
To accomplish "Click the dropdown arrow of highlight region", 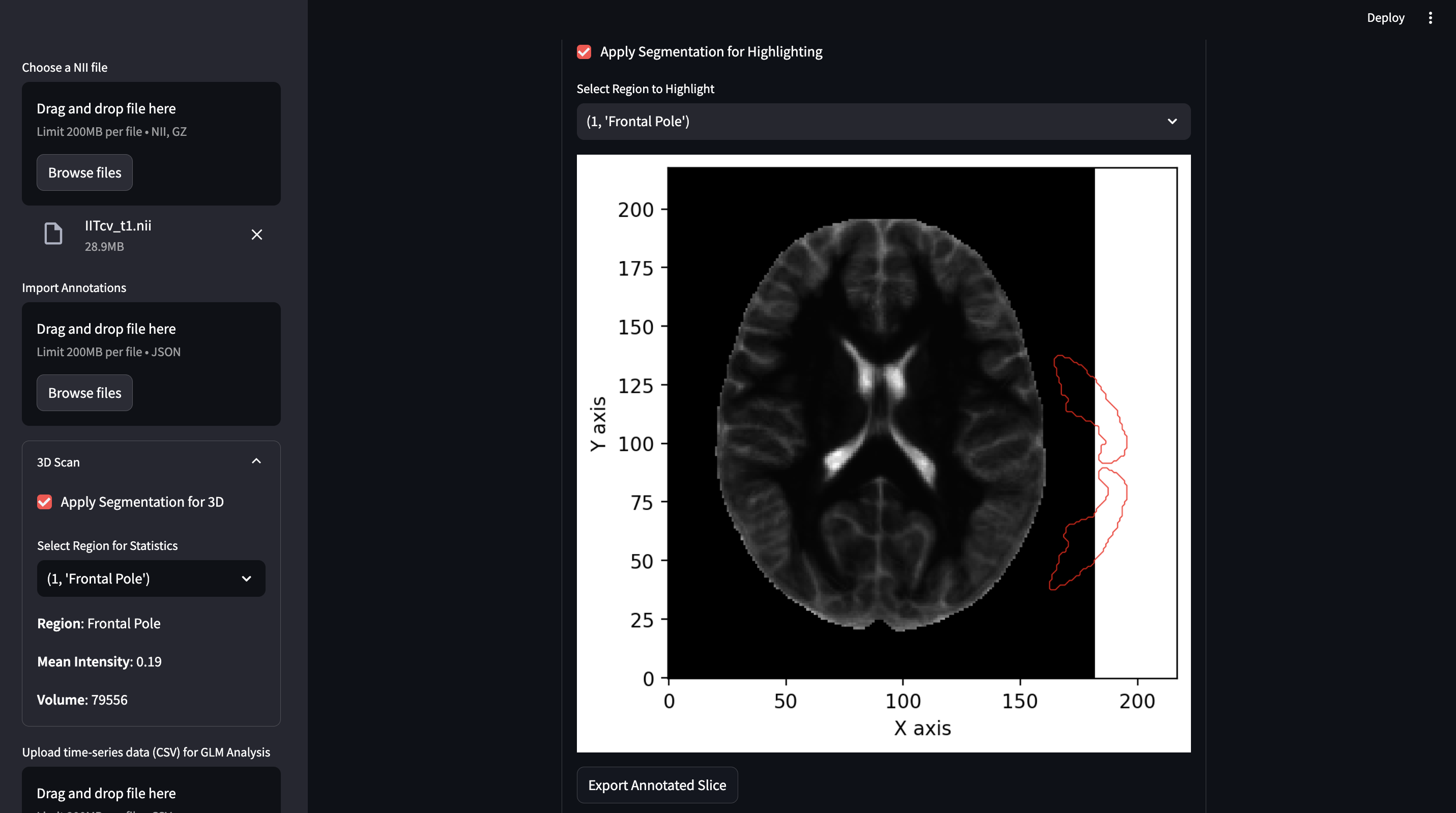I will [x=1172, y=122].
